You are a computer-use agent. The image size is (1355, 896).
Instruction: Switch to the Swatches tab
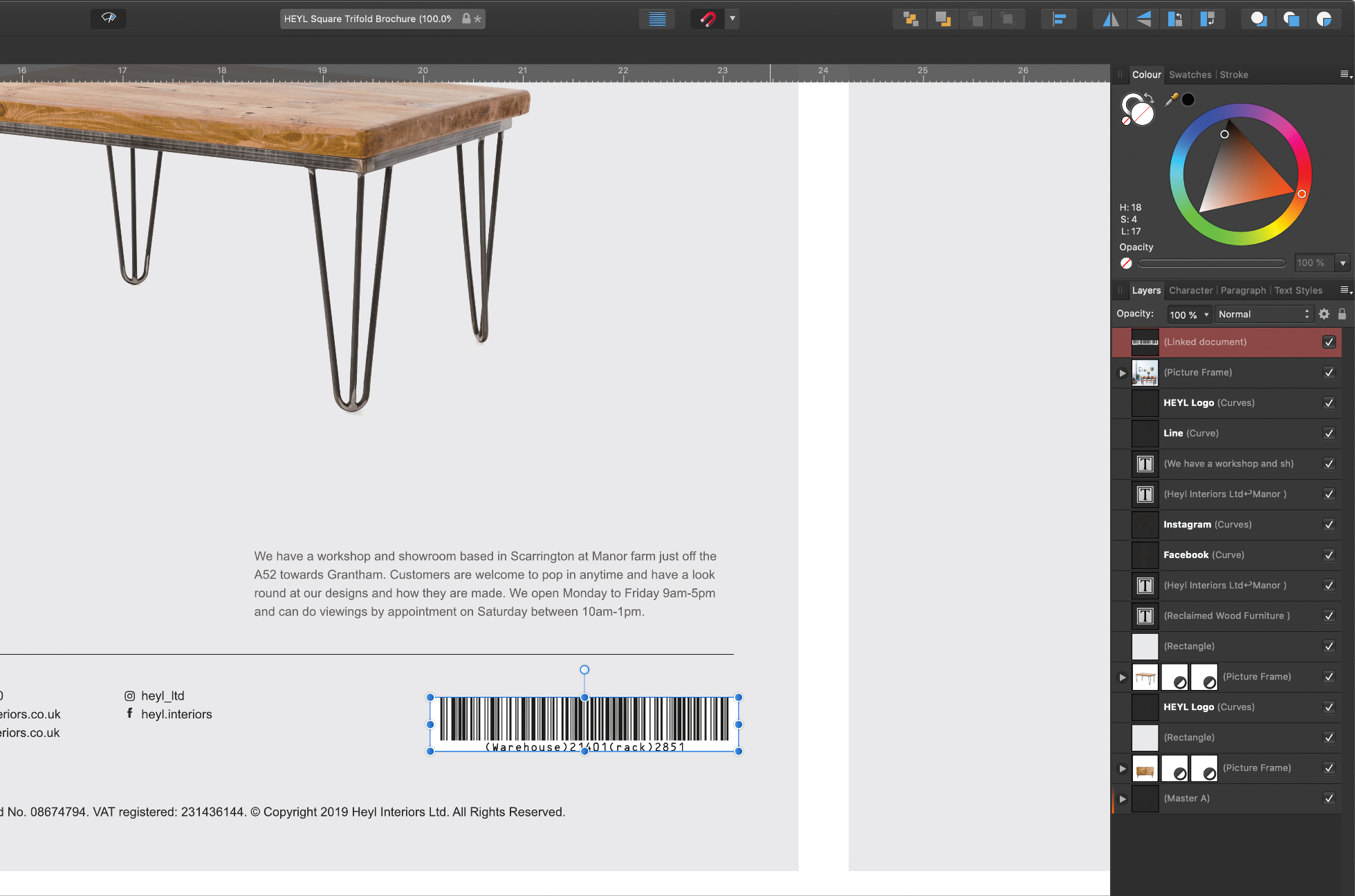click(x=1190, y=75)
